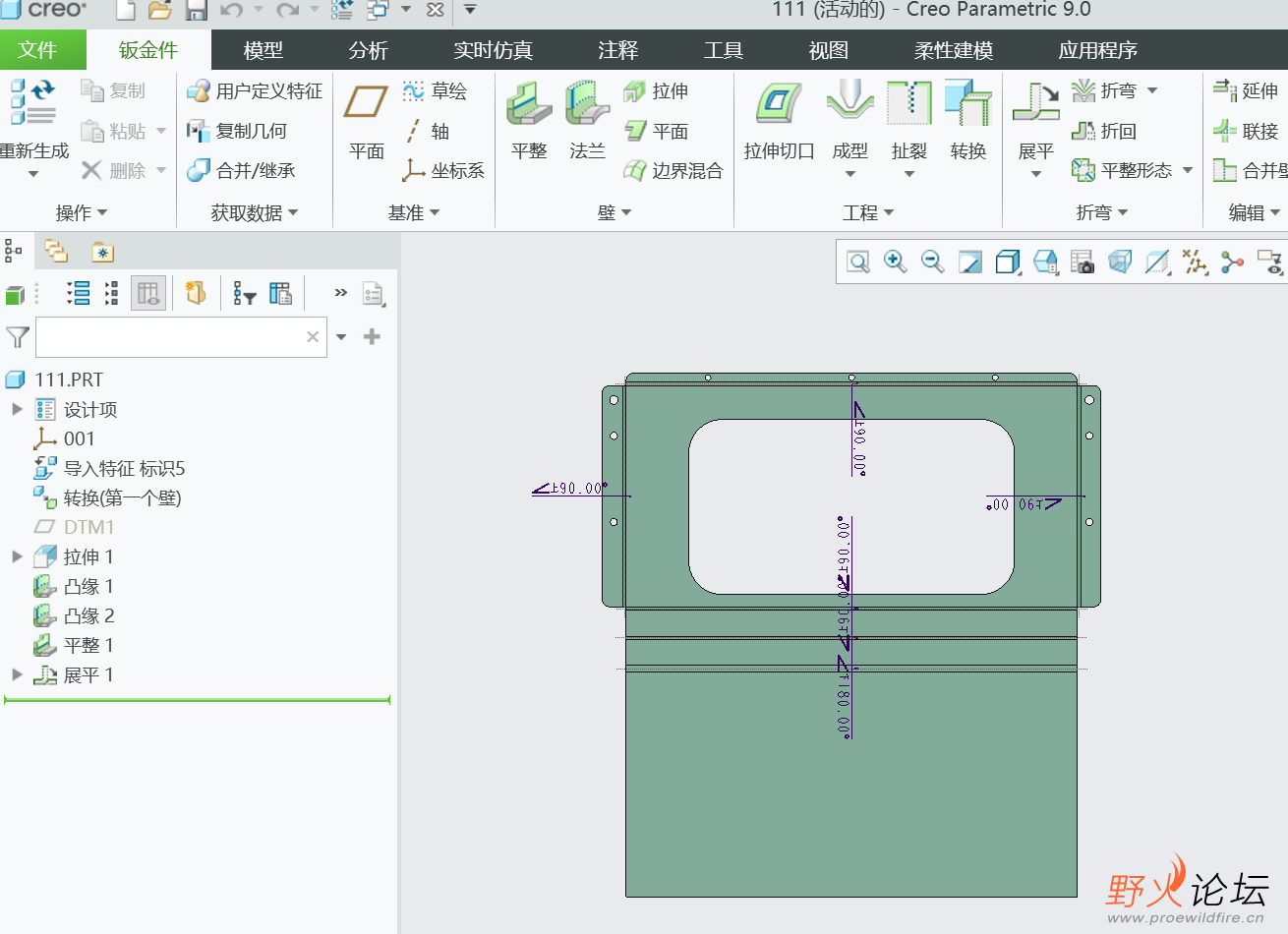Screen dimensions: 1288x934
Task: Click the tree filter icon in model tree
Action: click(244, 293)
